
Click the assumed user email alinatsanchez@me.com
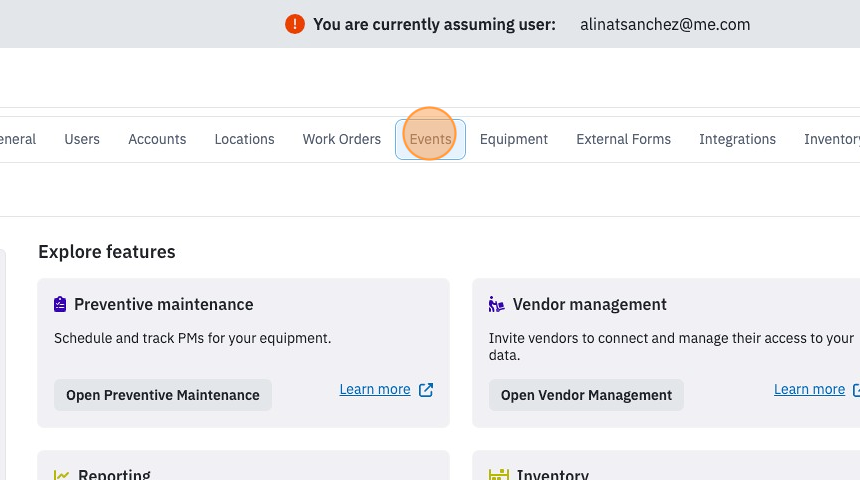tap(665, 25)
